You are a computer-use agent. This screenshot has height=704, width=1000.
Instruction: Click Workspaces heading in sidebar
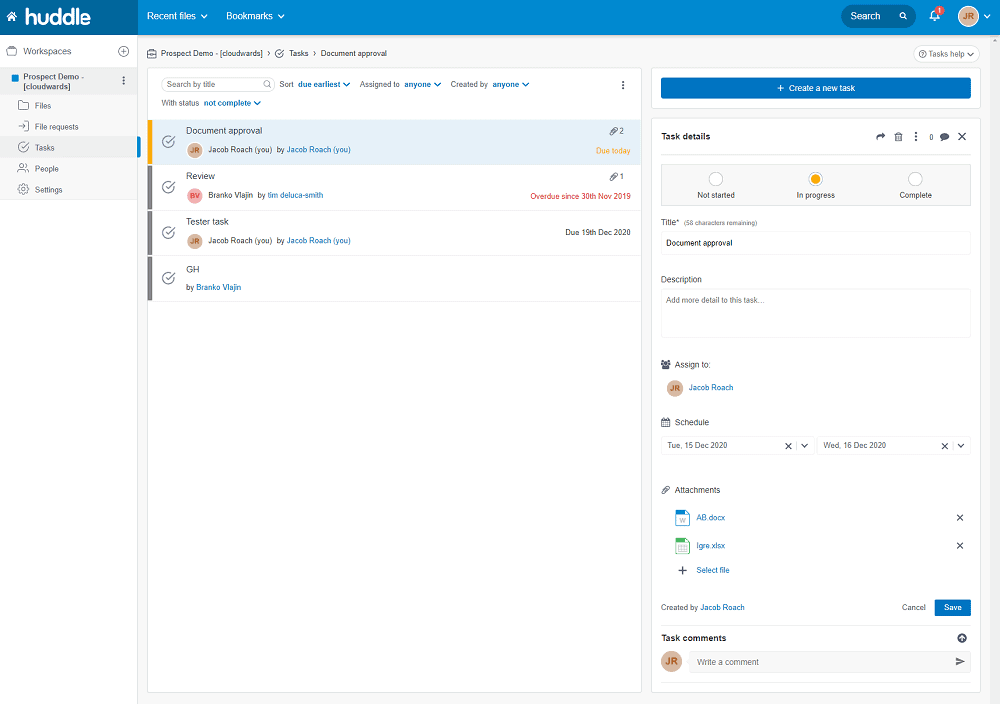point(47,51)
